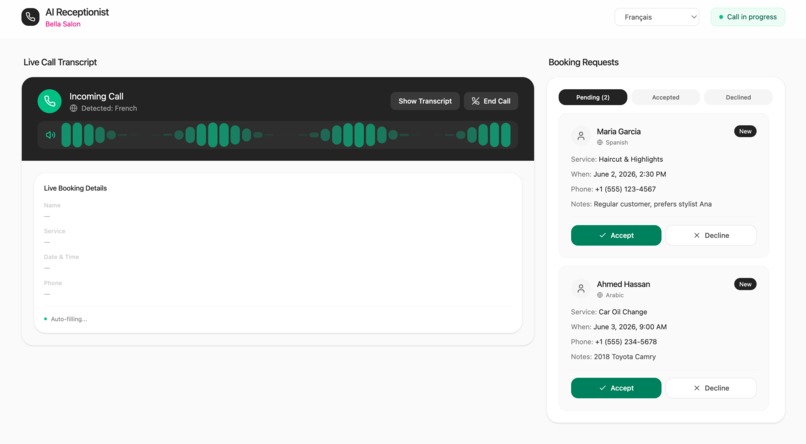Accept Ahmed Hassan's booking request
Image resolution: width=806 pixels, height=444 pixels.
616,388
